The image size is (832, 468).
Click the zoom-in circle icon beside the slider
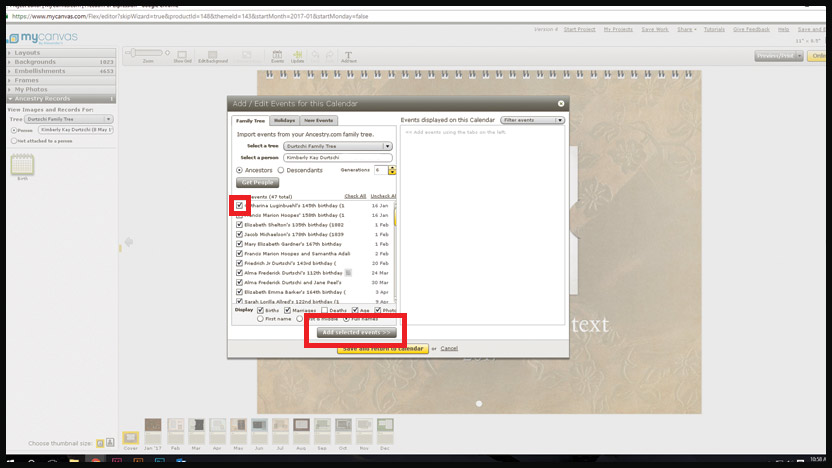point(168,53)
